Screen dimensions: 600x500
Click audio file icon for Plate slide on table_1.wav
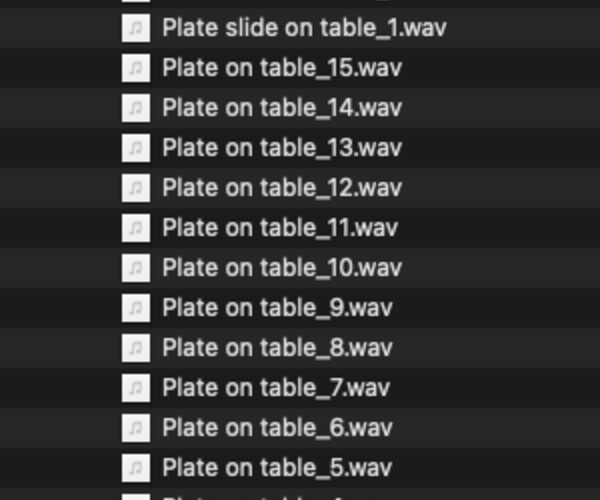[x=136, y=28]
